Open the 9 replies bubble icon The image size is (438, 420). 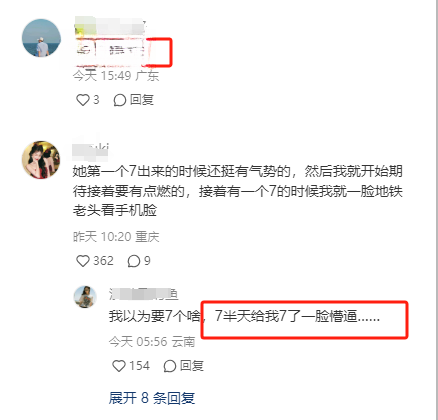[x=134, y=261]
